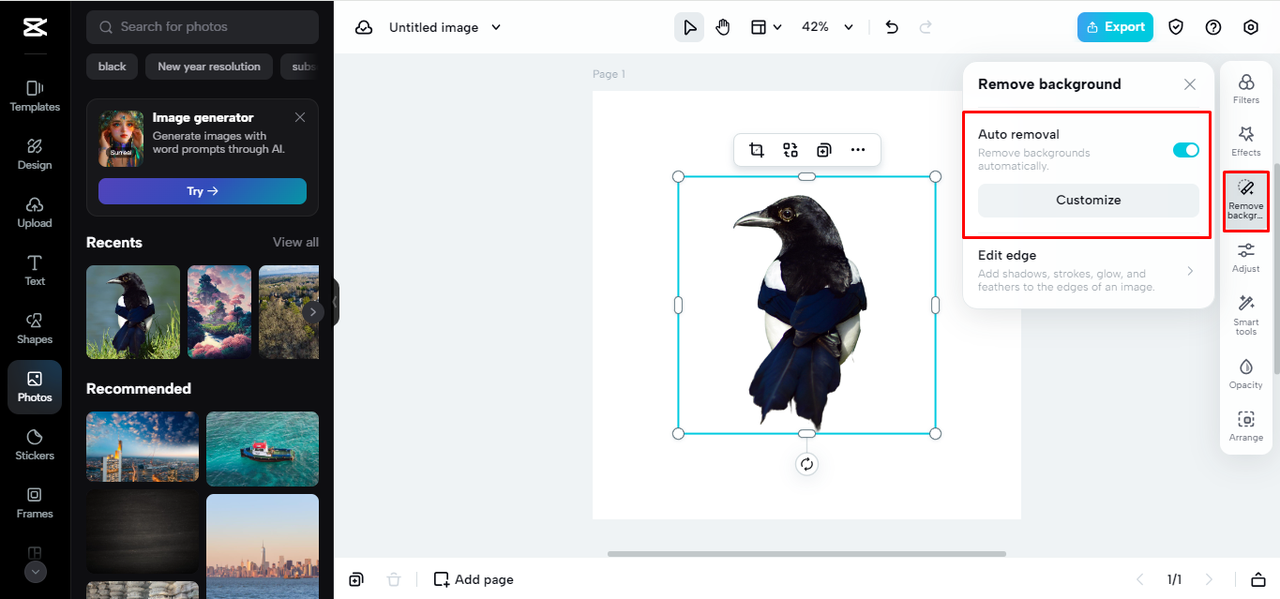Open Smart tools

coord(1246,315)
